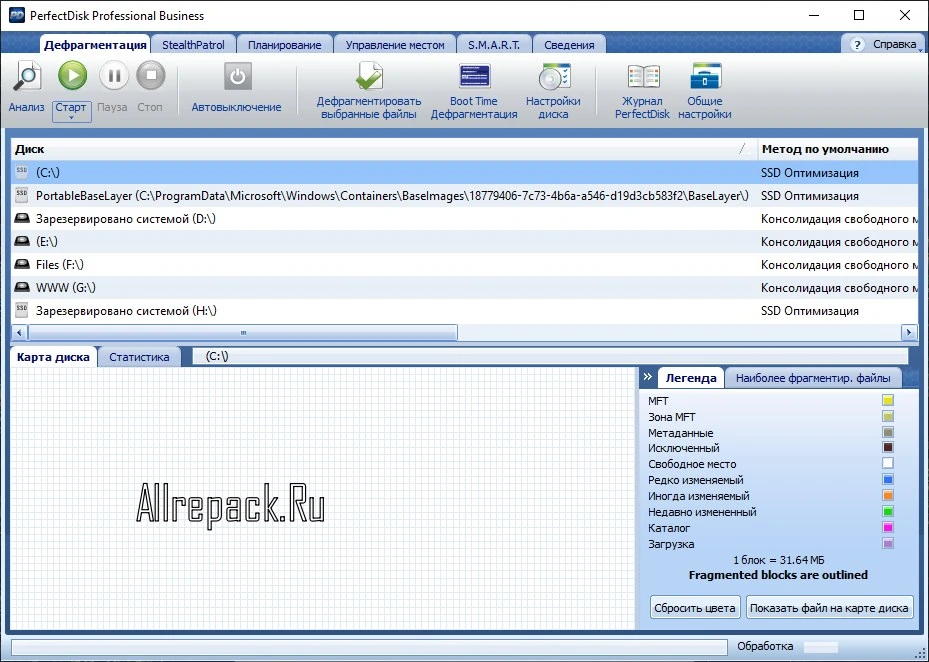Open Boot Time Дефрагментация

[x=474, y=76]
